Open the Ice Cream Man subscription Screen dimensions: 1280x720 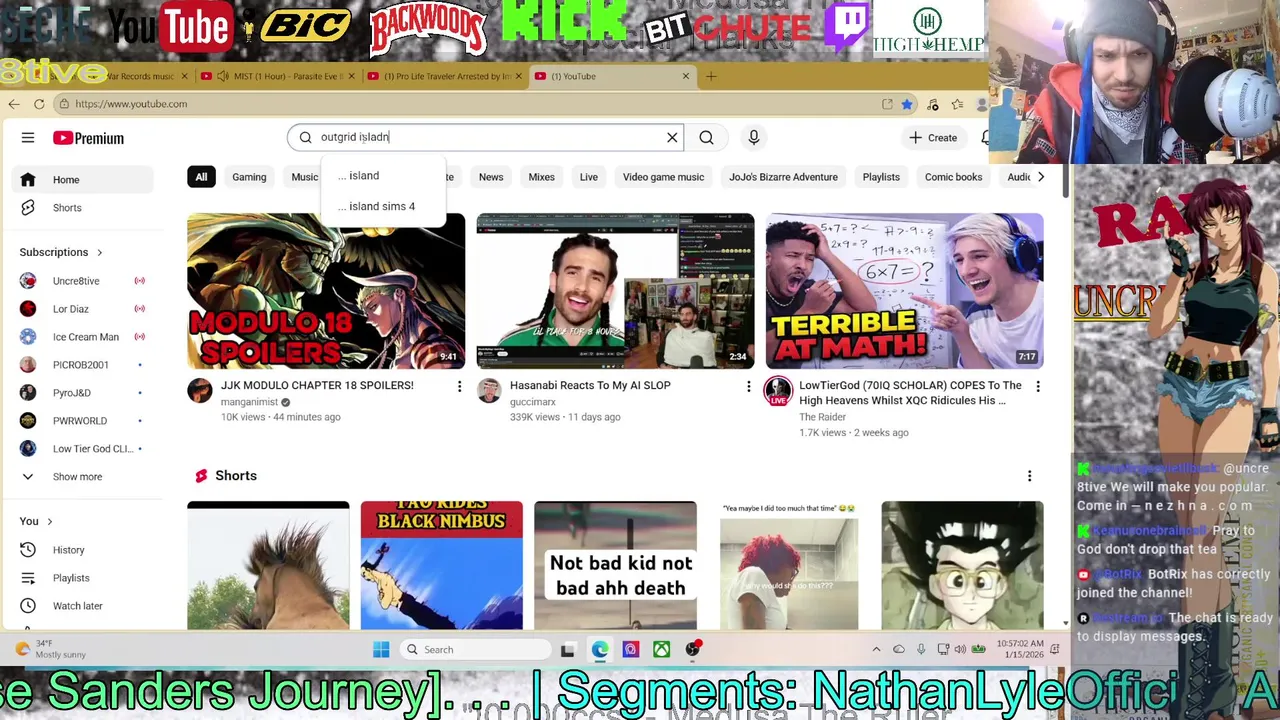[82, 337]
